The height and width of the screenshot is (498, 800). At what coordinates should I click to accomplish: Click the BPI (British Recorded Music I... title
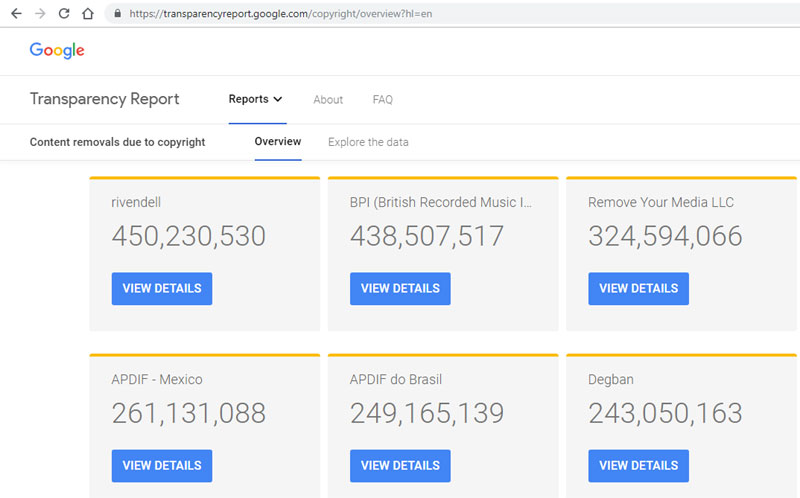[441, 203]
